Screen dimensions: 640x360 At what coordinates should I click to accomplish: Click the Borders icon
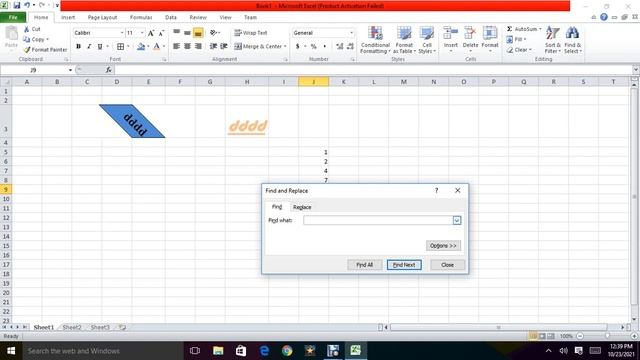(120, 47)
